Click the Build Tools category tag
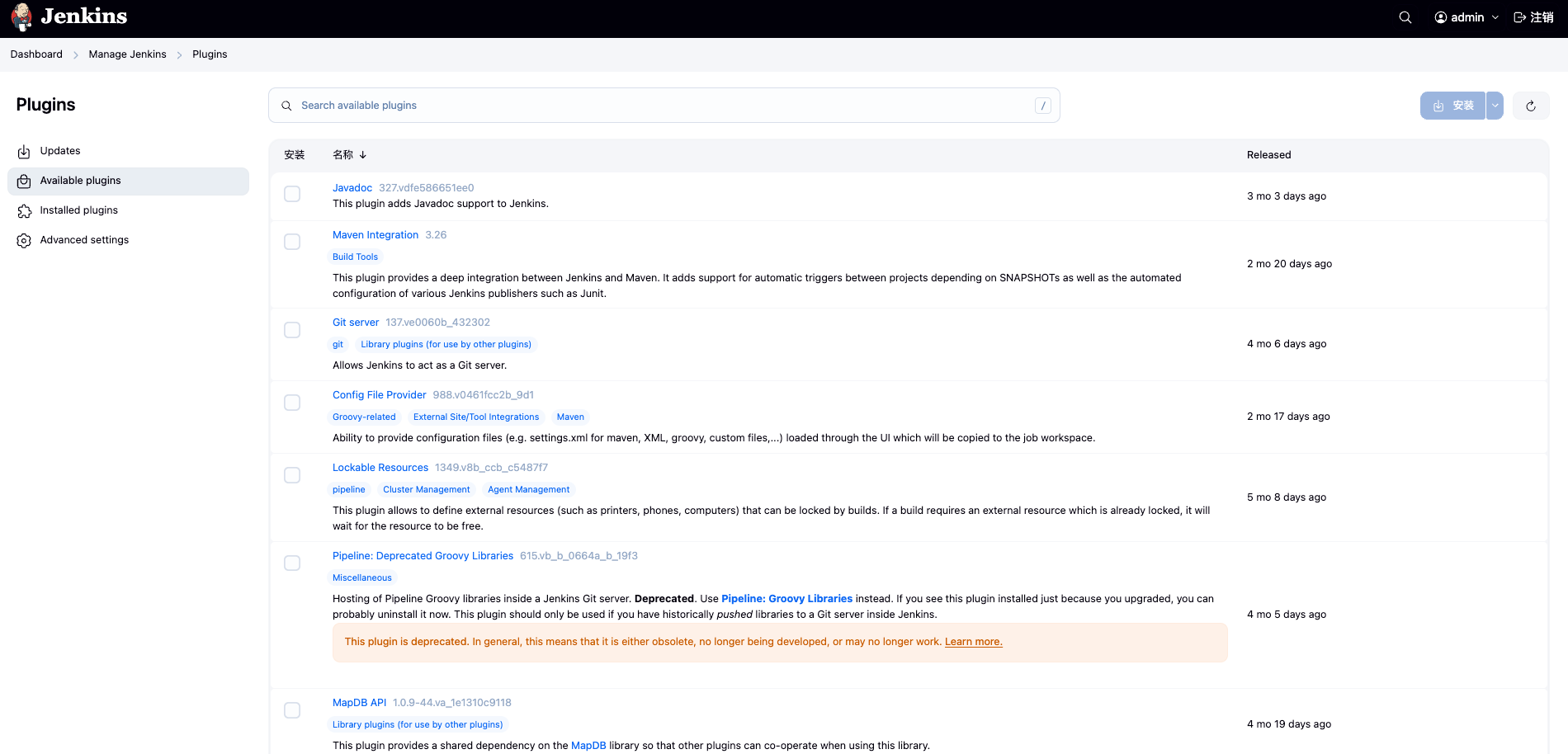Screen dimensions: 1568x754 tap(356, 257)
